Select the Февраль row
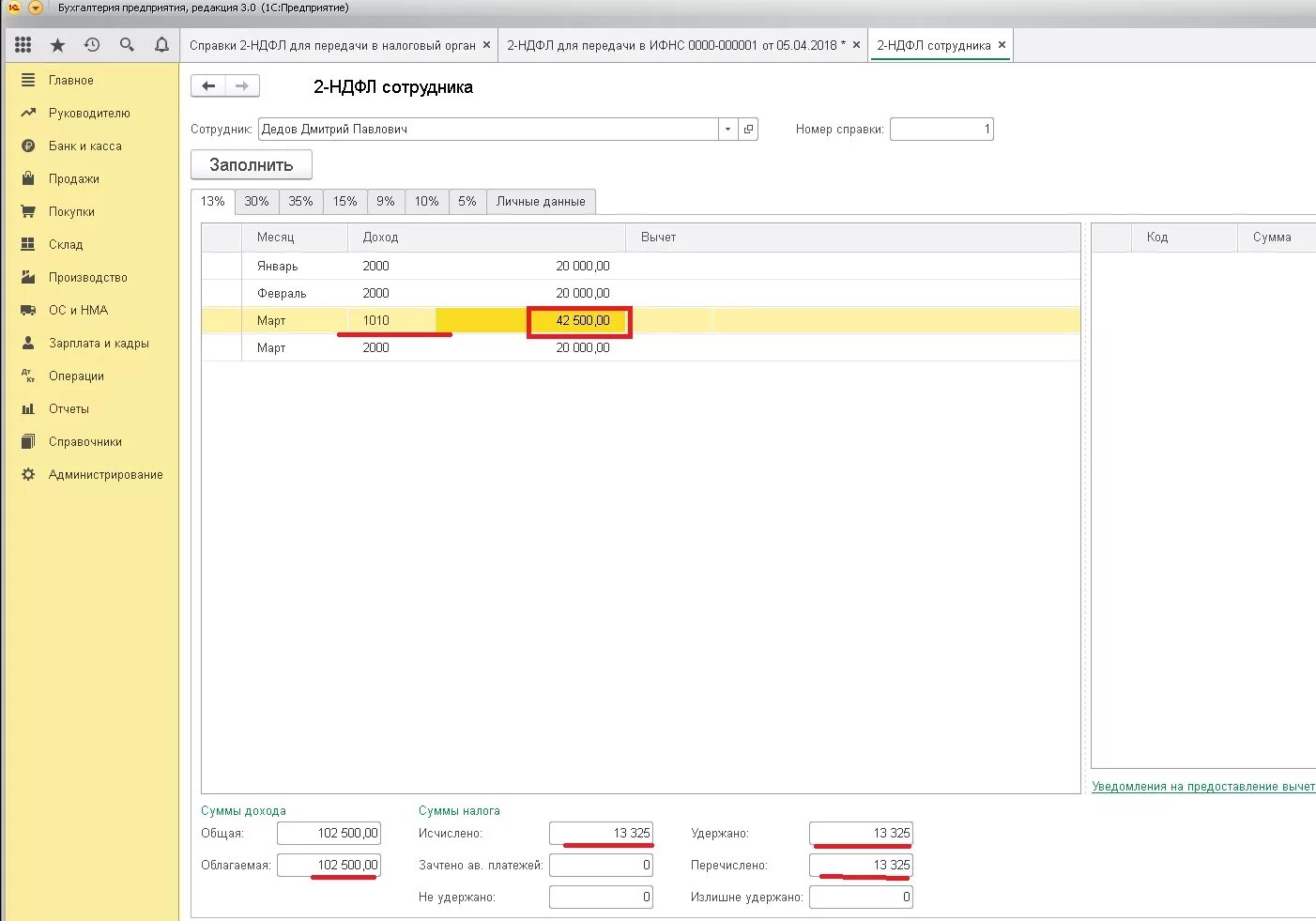Screen dimensions: 1316x921 coord(640,293)
